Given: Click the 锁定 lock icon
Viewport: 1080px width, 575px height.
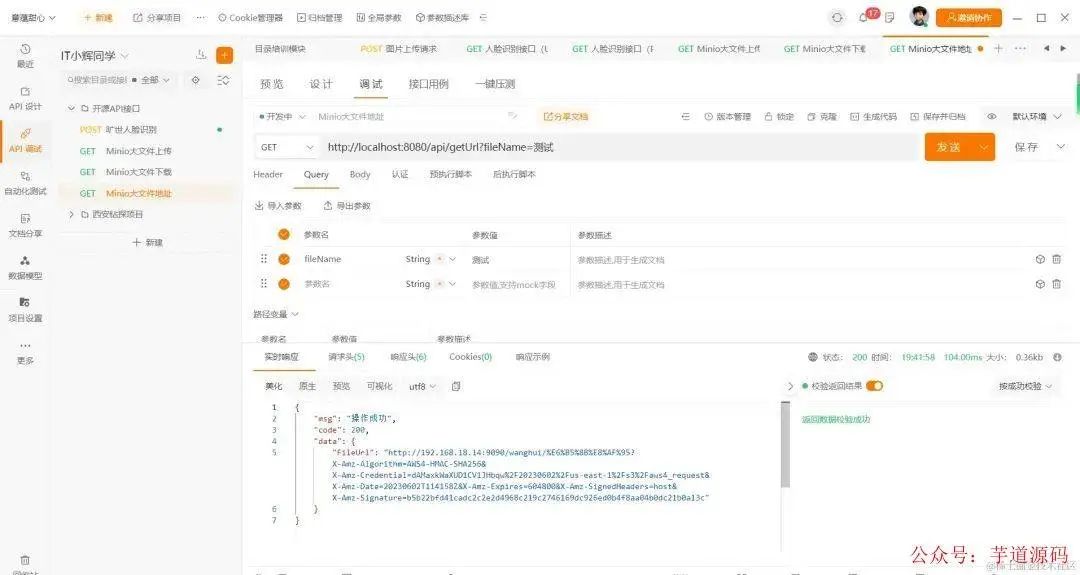Looking at the screenshot, I should pos(779,116).
